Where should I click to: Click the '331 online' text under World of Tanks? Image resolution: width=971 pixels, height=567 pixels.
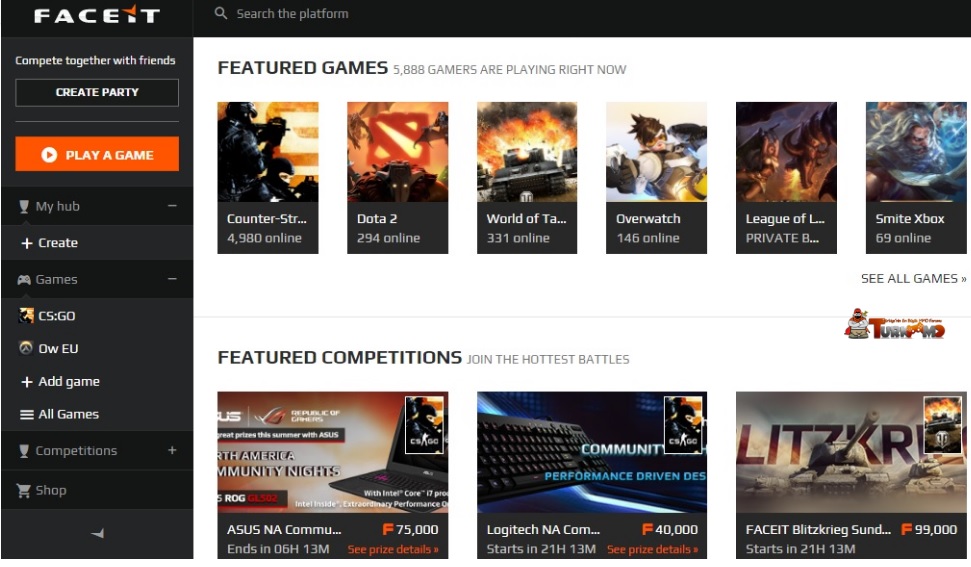[x=518, y=238]
